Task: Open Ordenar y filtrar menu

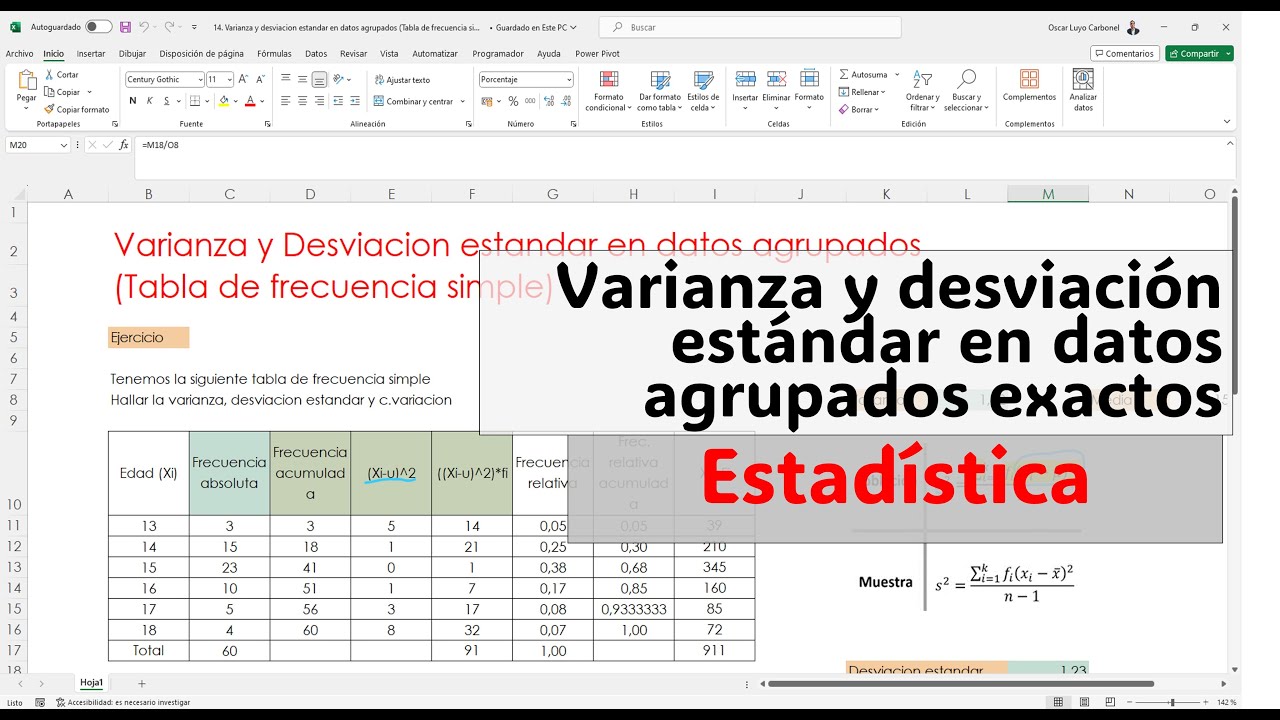Action: point(923,90)
